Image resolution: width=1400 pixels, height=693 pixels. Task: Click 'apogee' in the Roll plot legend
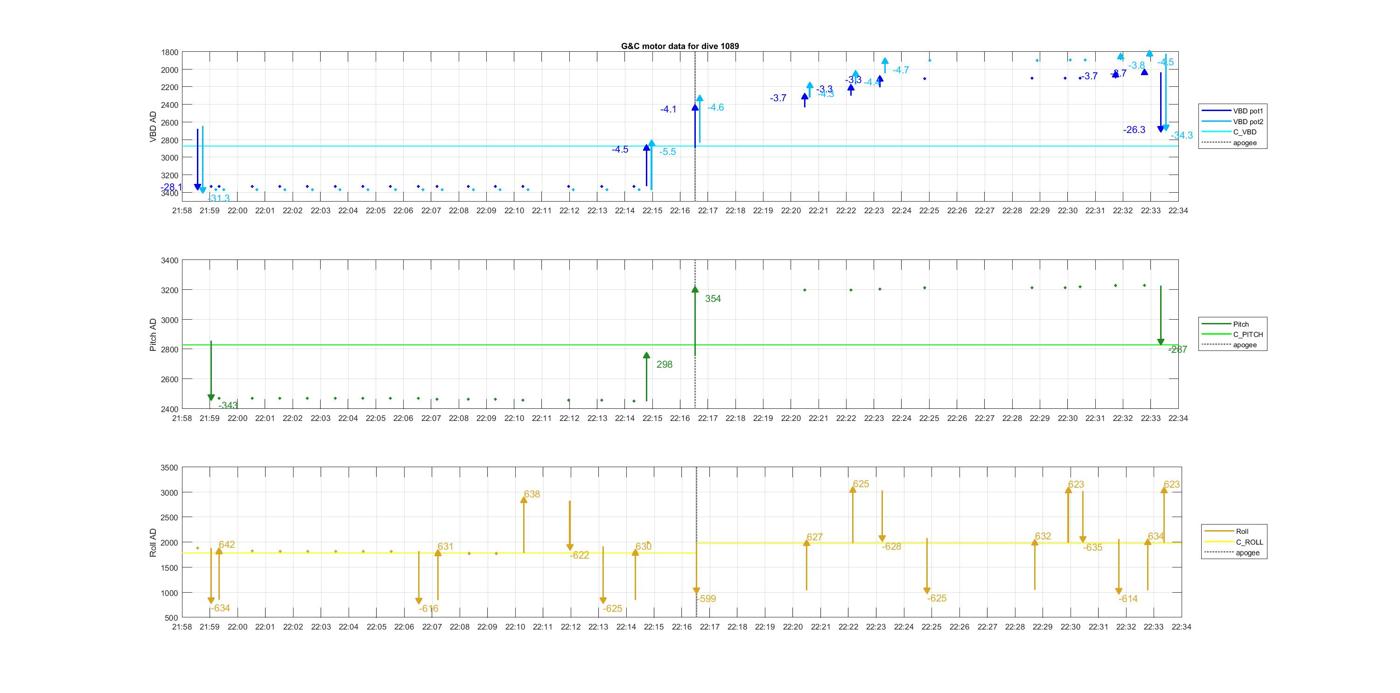pos(1247,553)
